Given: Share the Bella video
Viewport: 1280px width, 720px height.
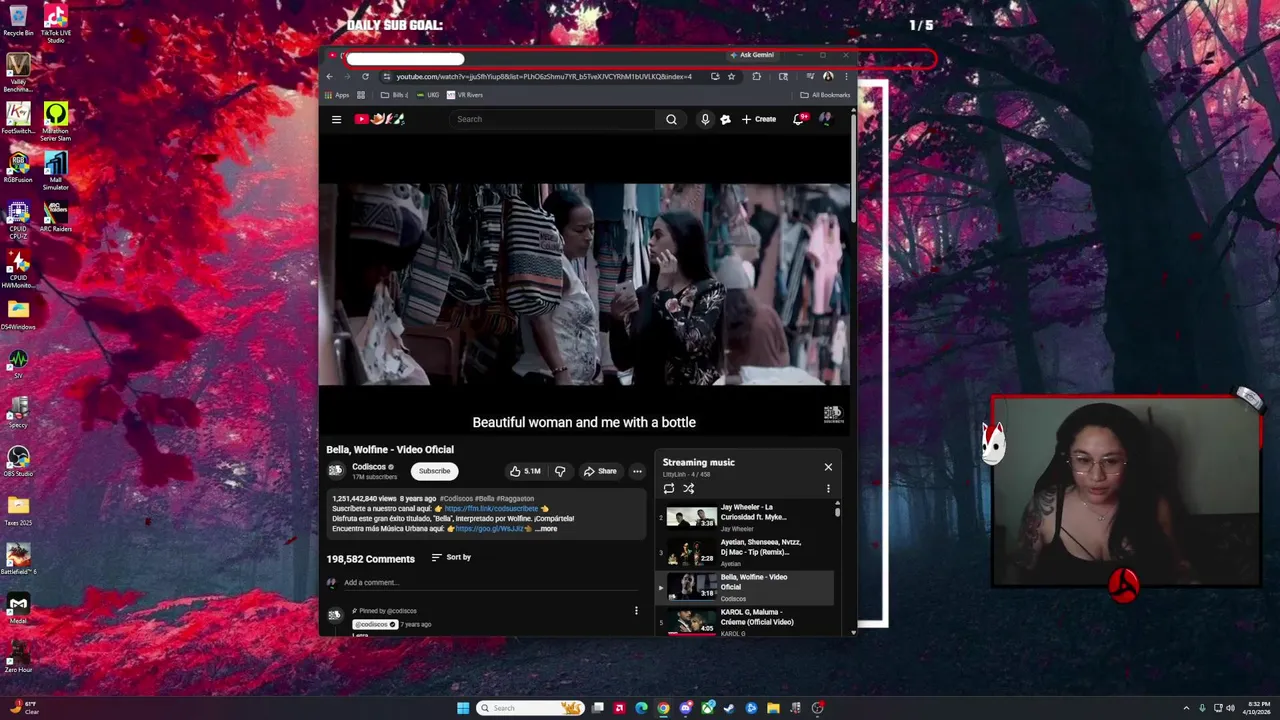Looking at the screenshot, I should point(600,471).
